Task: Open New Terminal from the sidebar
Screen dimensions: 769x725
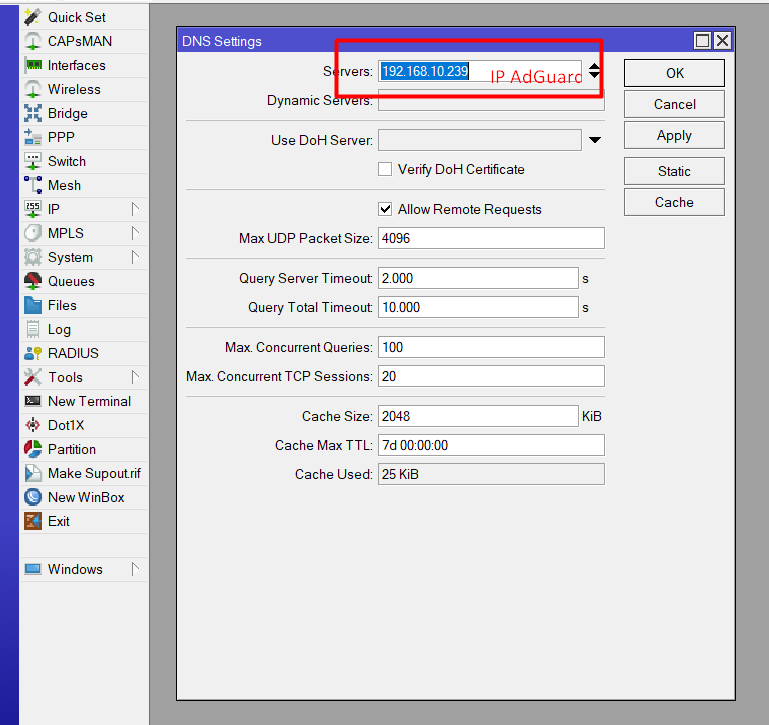Action: 84,401
